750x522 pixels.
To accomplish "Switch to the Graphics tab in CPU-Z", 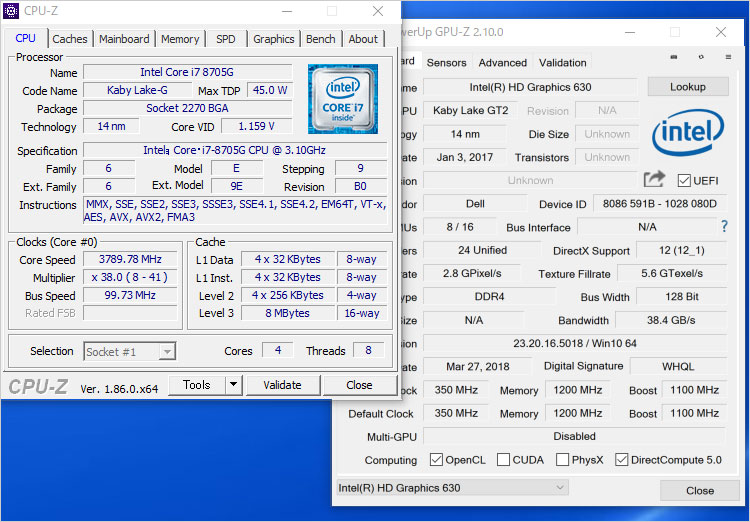I will coord(274,39).
